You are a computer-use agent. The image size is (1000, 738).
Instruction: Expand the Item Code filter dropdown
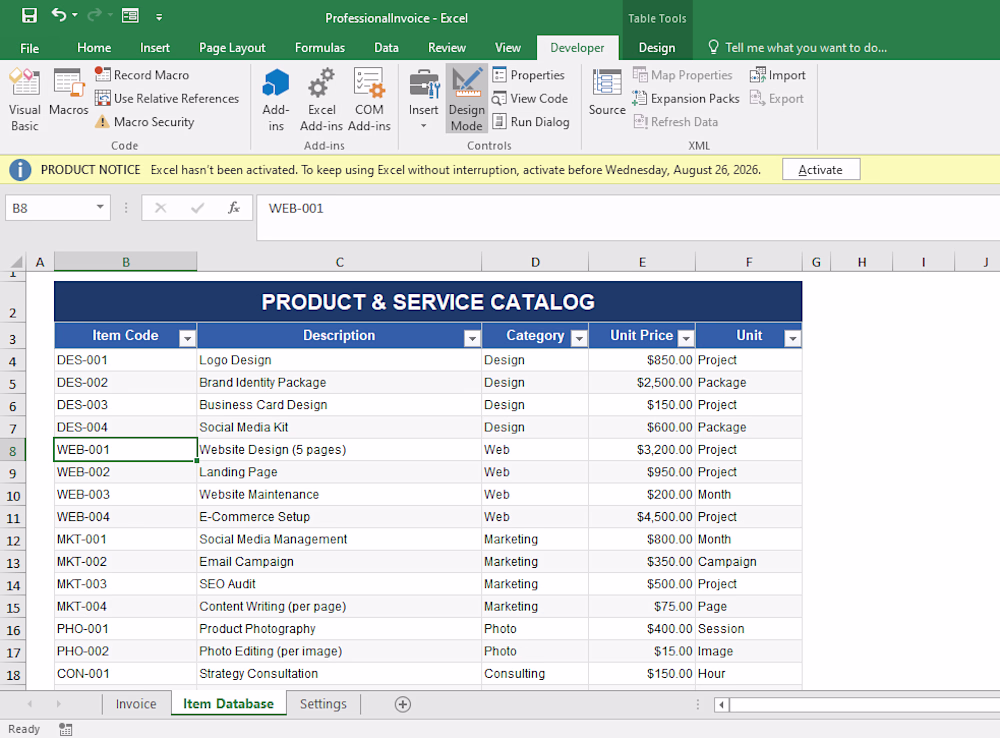187,338
